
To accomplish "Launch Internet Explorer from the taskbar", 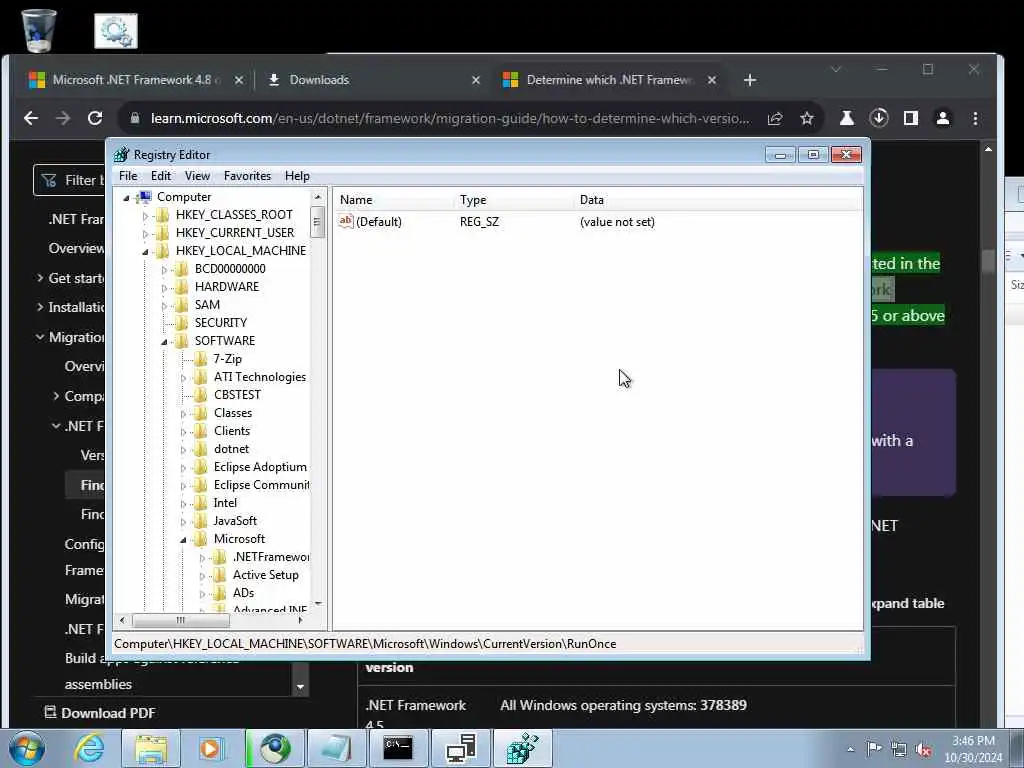I will point(89,748).
